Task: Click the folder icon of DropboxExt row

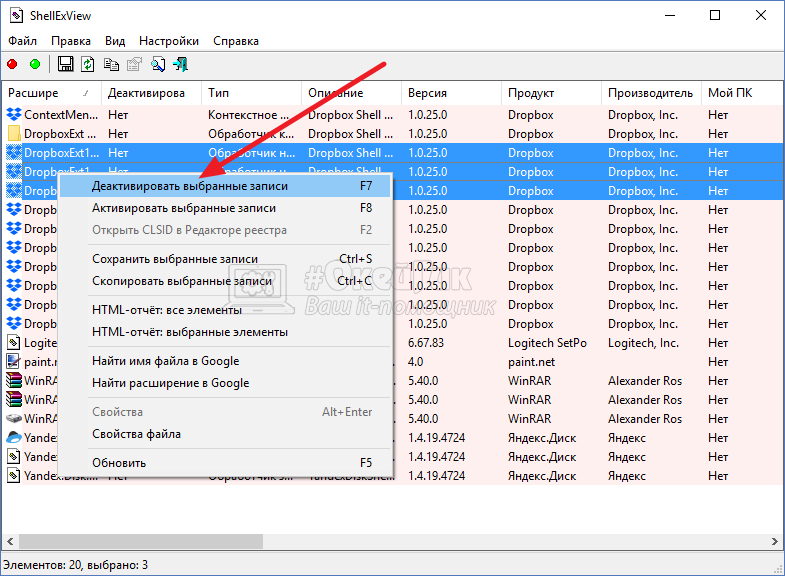Action: point(14,134)
